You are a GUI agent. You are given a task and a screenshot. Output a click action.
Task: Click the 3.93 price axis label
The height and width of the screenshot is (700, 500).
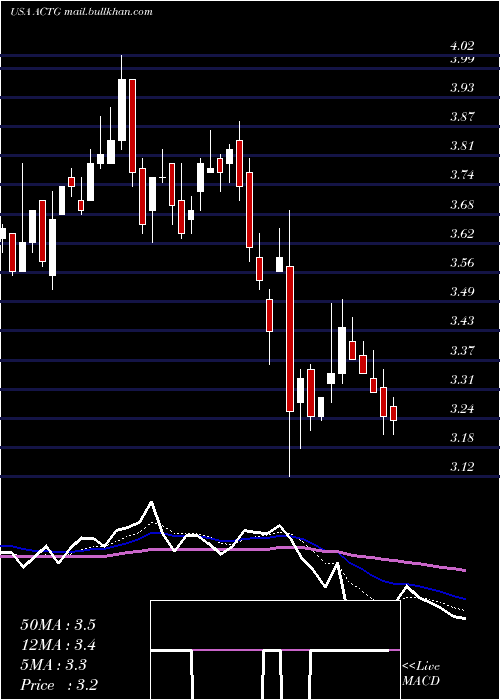point(462,88)
